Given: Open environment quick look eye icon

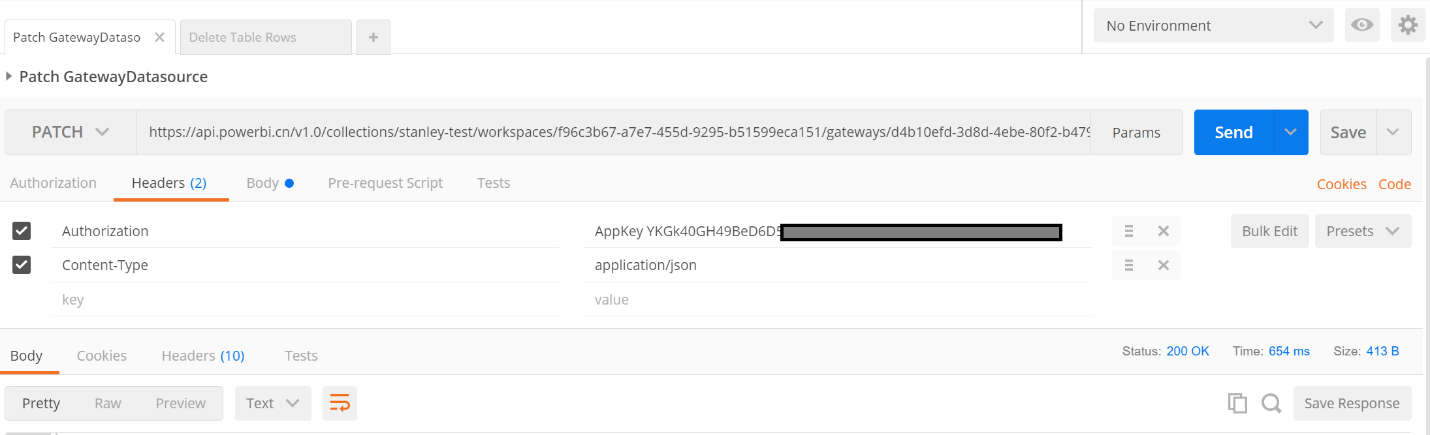Looking at the screenshot, I should (1362, 25).
